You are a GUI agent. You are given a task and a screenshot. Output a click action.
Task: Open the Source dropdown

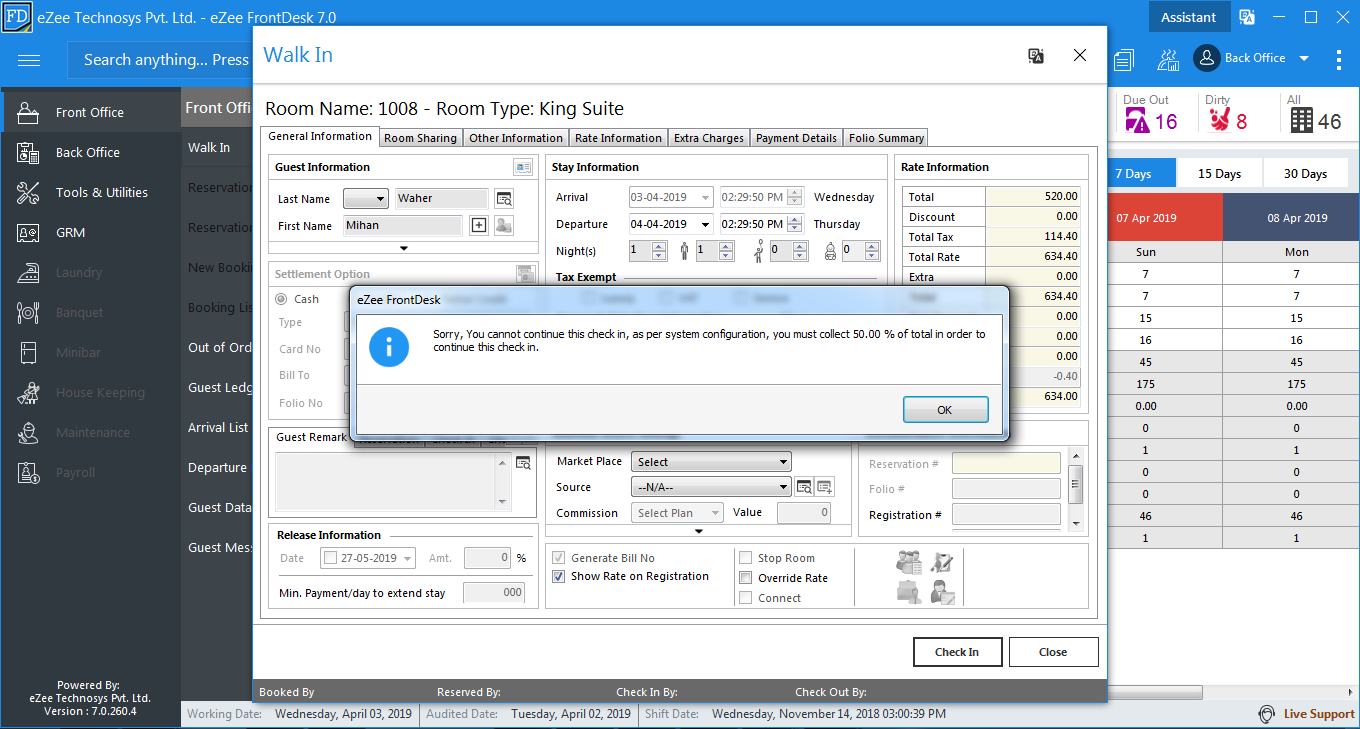coord(711,487)
